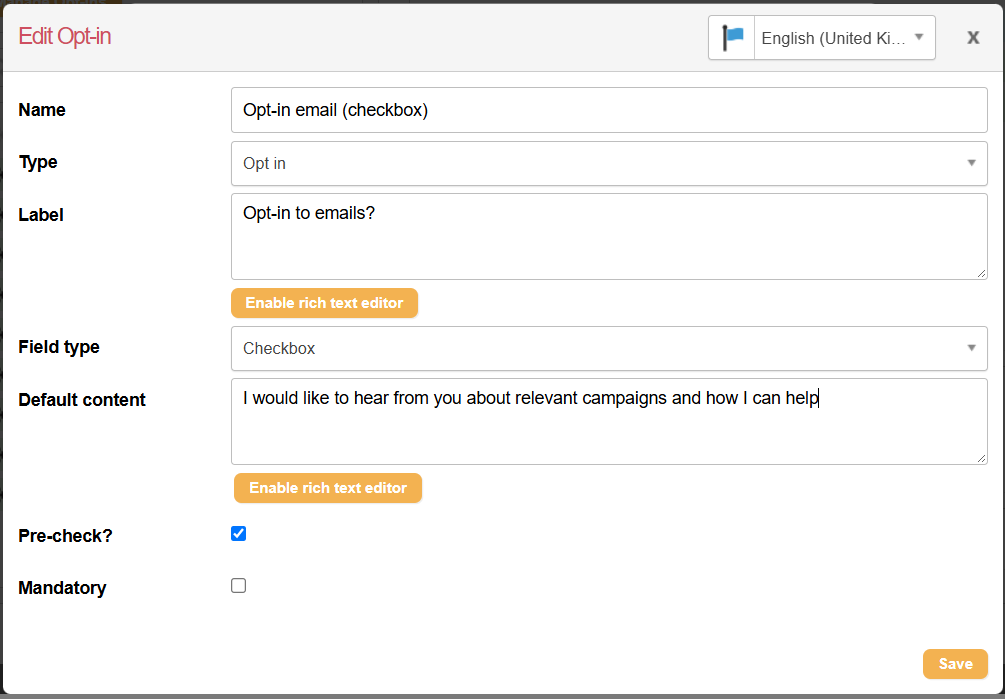Click into the Default content text area
1005x699 pixels.
[609, 422]
